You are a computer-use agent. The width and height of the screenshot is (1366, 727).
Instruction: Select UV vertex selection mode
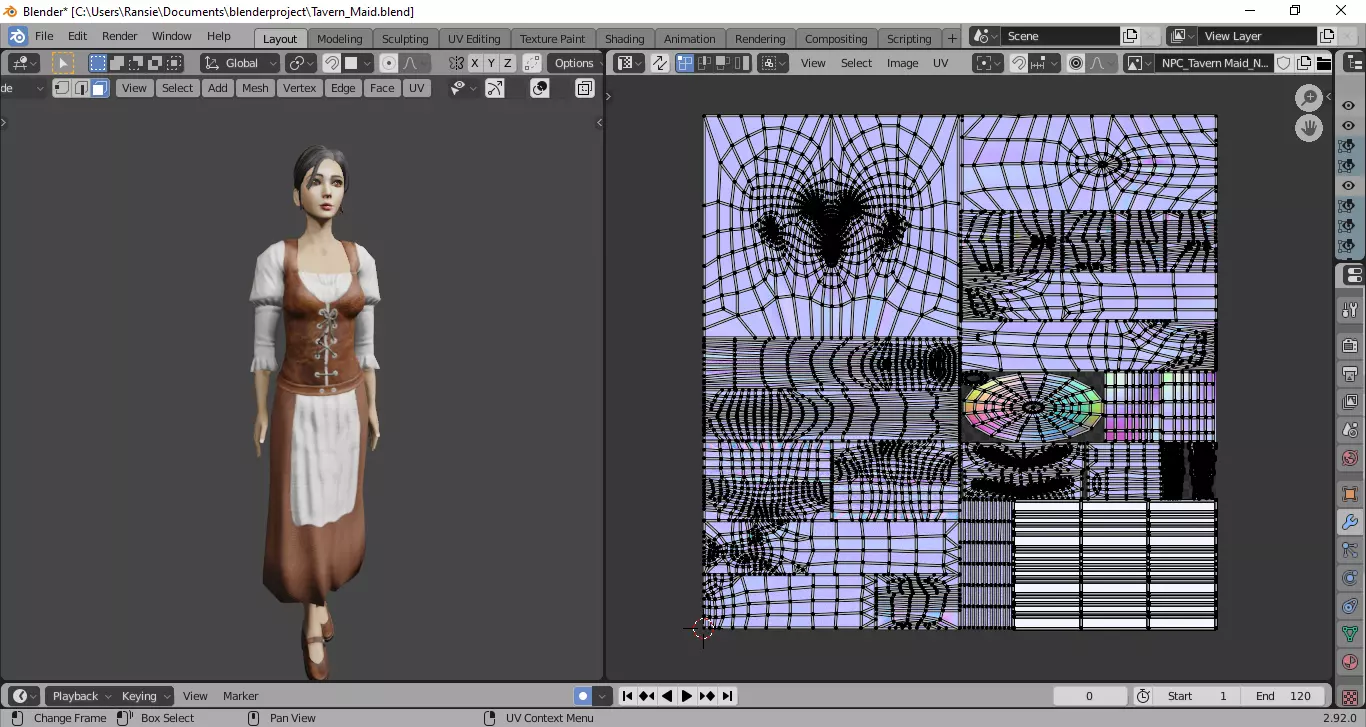685,63
